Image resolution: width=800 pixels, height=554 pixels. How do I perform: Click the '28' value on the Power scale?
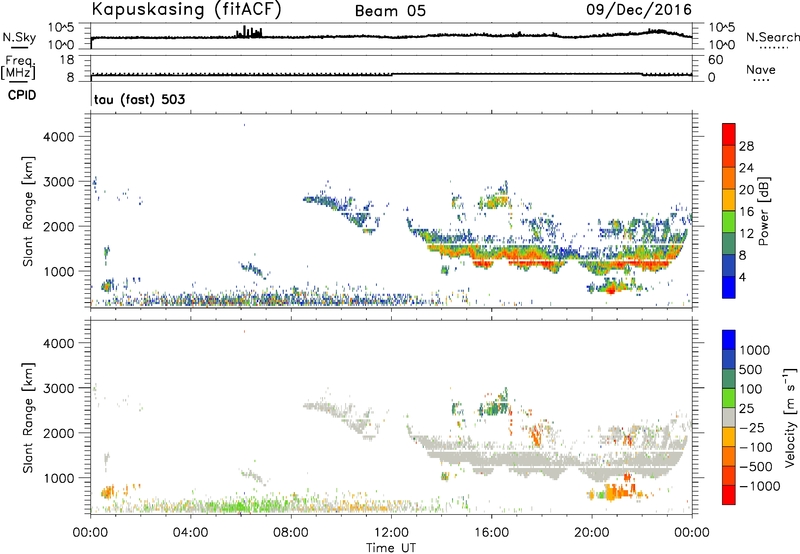tap(746, 146)
